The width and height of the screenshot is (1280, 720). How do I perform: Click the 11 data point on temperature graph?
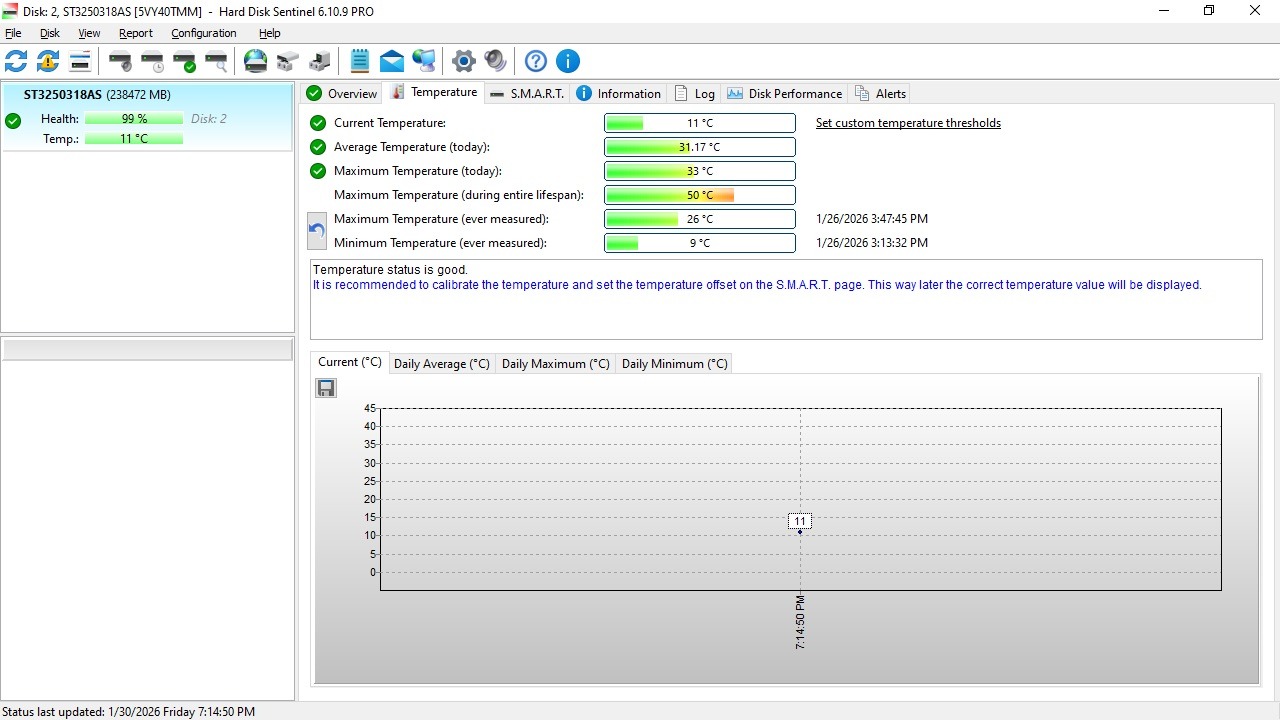[x=800, y=531]
